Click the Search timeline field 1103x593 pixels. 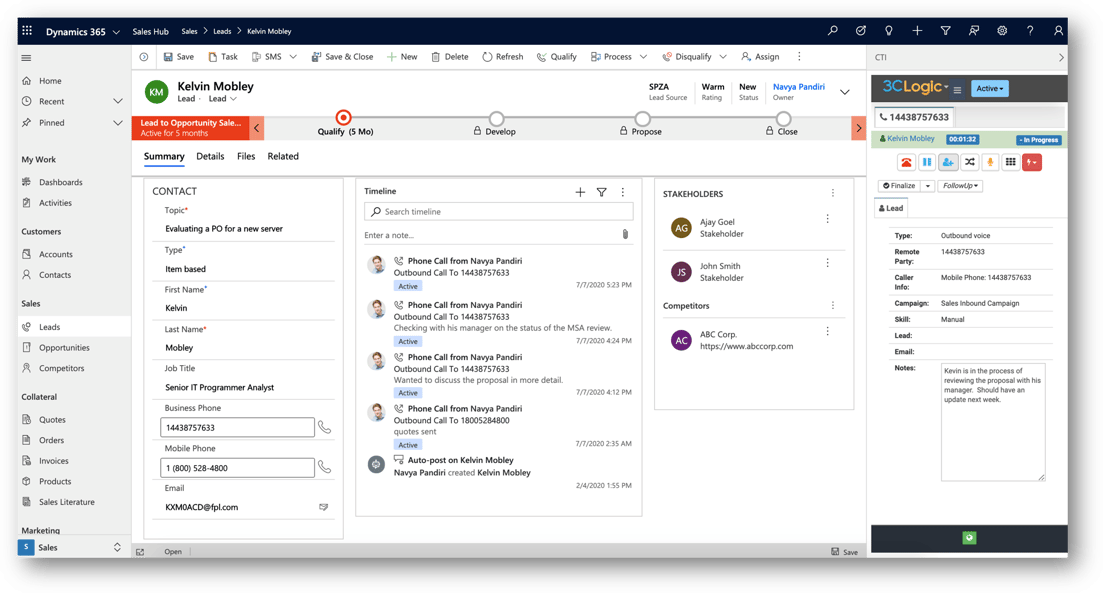[x=499, y=212]
